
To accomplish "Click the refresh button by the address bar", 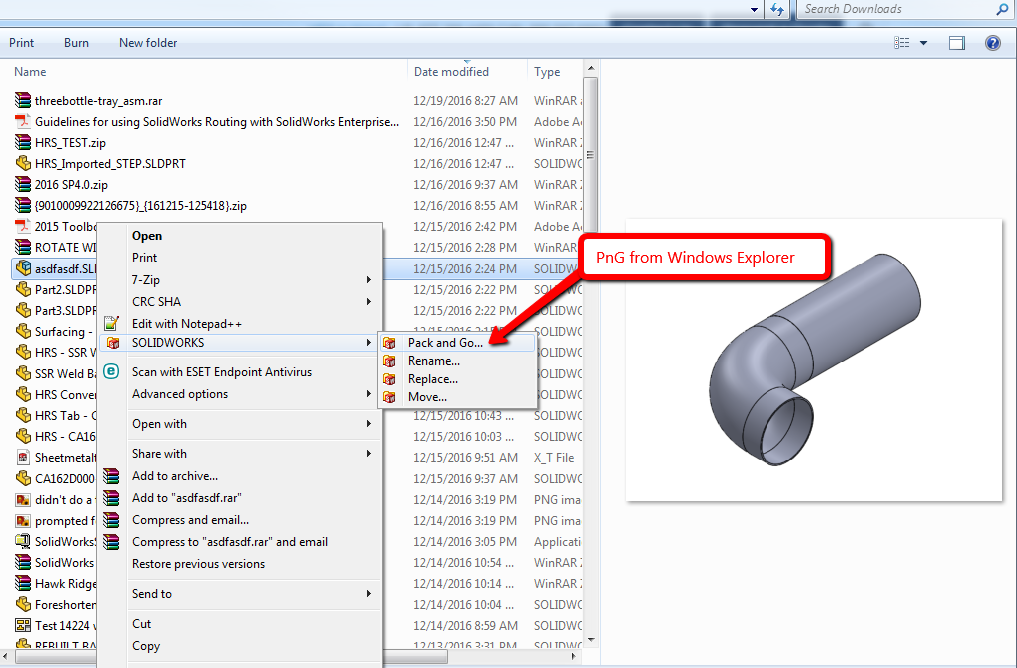I will pyautogui.click(x=777, y=9).
